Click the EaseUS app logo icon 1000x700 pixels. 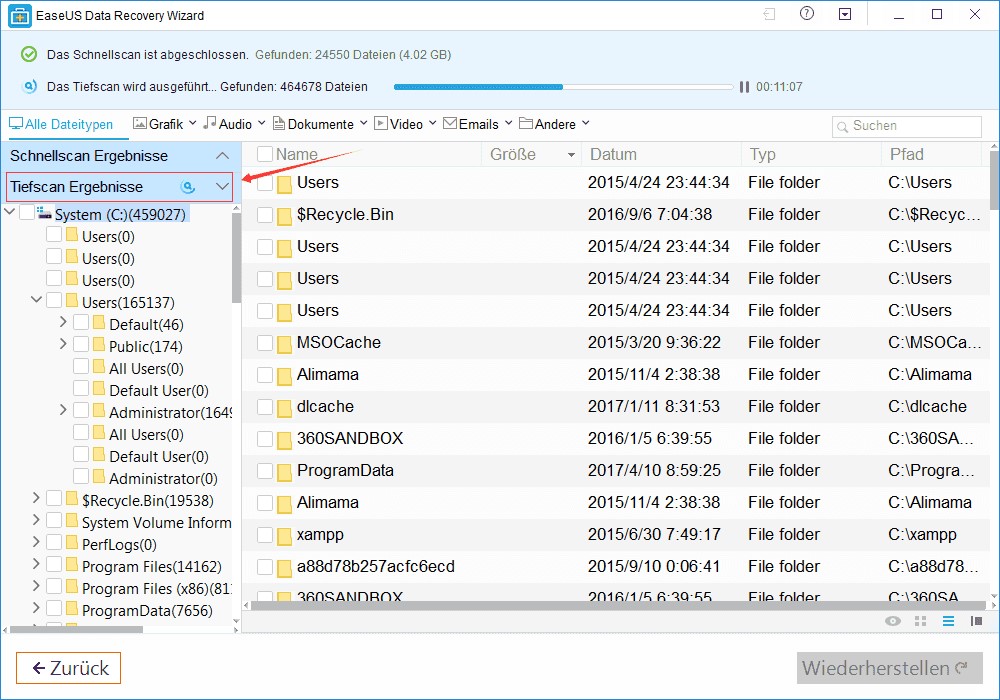[x=20, y=15]
